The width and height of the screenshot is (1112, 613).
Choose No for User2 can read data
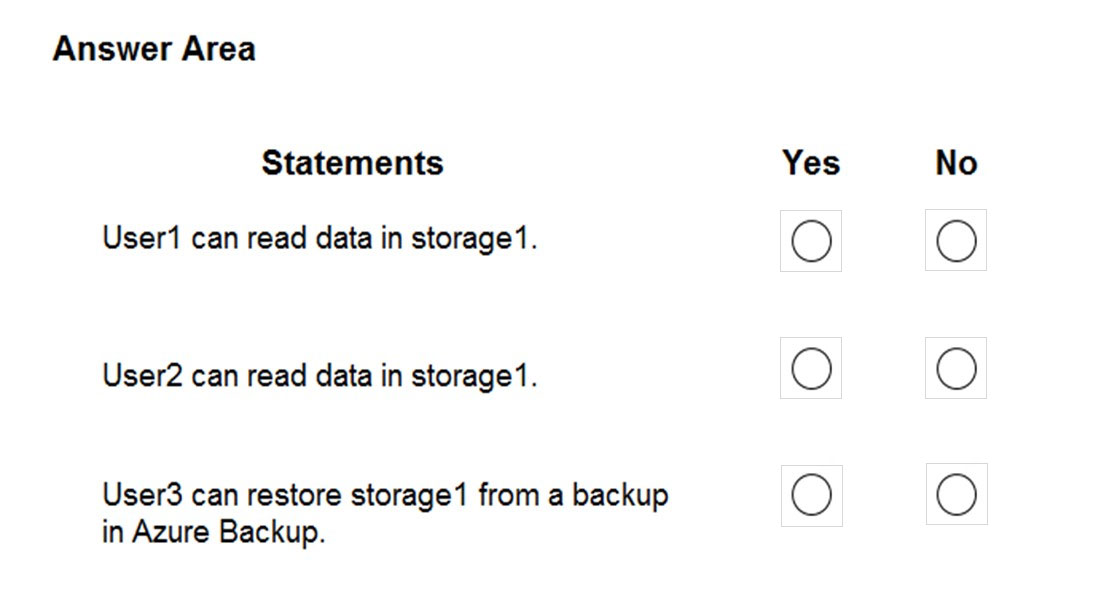(955, 368)
